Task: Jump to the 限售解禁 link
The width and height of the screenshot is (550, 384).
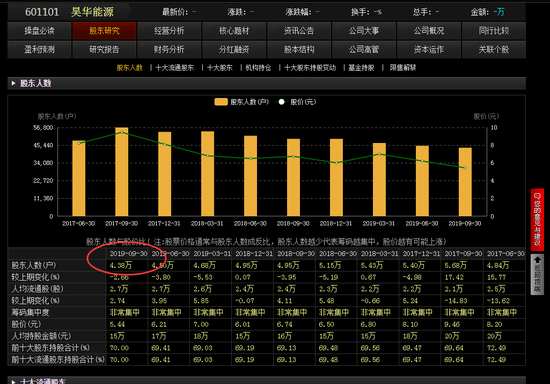Action: tap(403, 68)
